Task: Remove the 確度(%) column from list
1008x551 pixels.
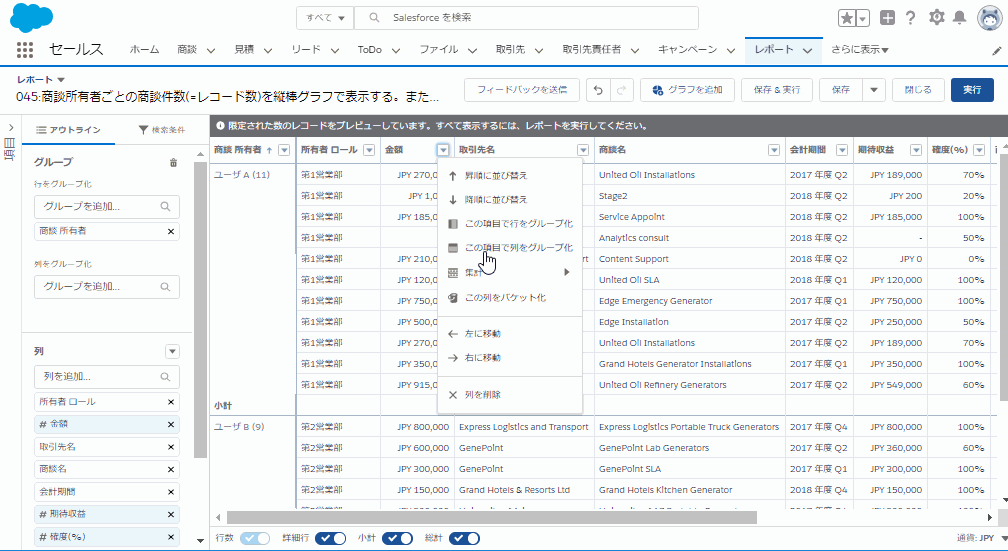Action: click(x=171, y=537)
